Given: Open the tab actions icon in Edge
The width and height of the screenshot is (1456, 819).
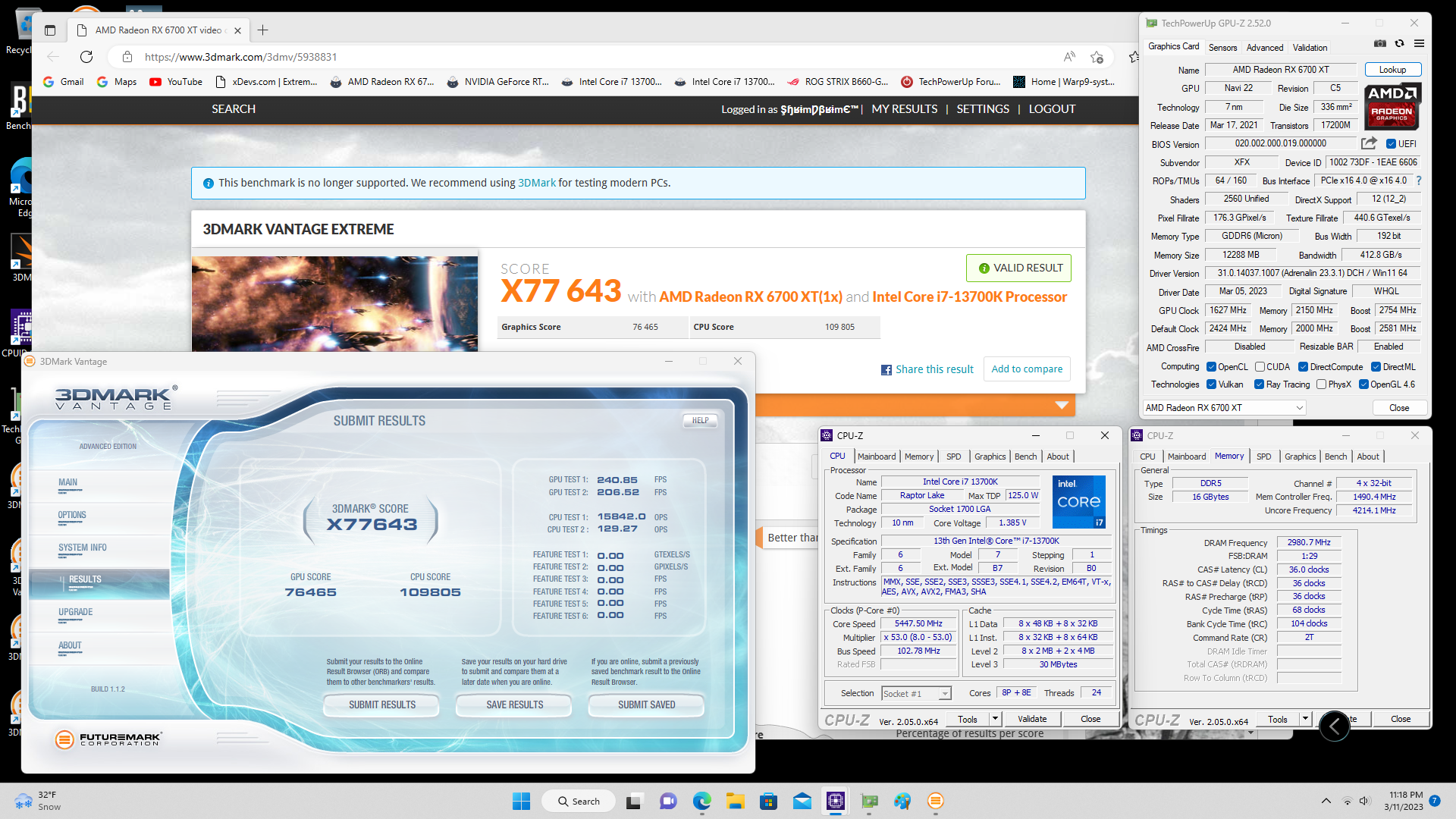Looking at the screenshot, I should point(50,30).
